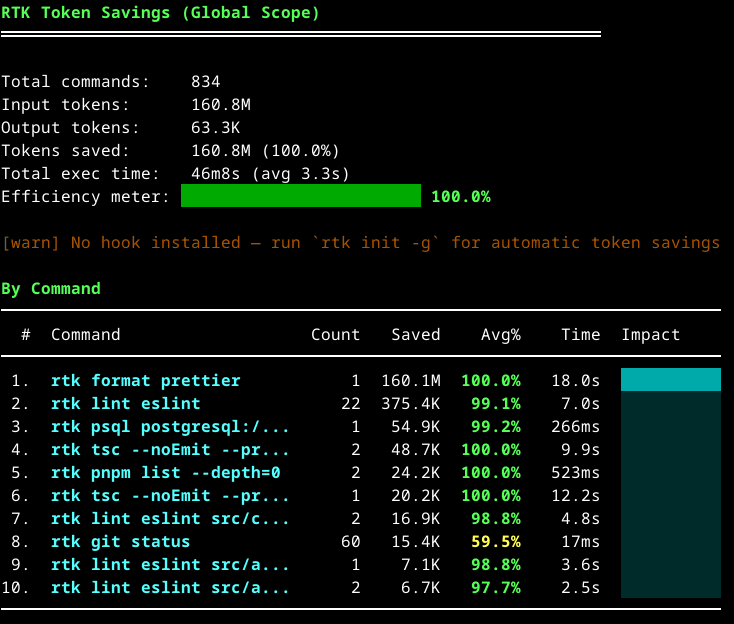This screenshot has height=624, width=734.
Task: Click the 54.9K saved value
Action: pos(416,426)
